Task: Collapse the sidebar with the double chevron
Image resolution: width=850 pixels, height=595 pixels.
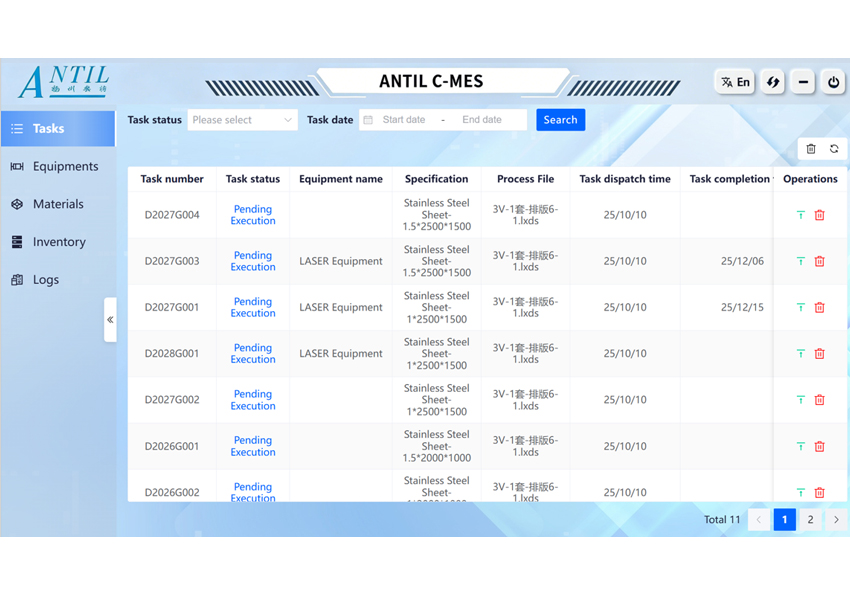Action: [110, 320]
